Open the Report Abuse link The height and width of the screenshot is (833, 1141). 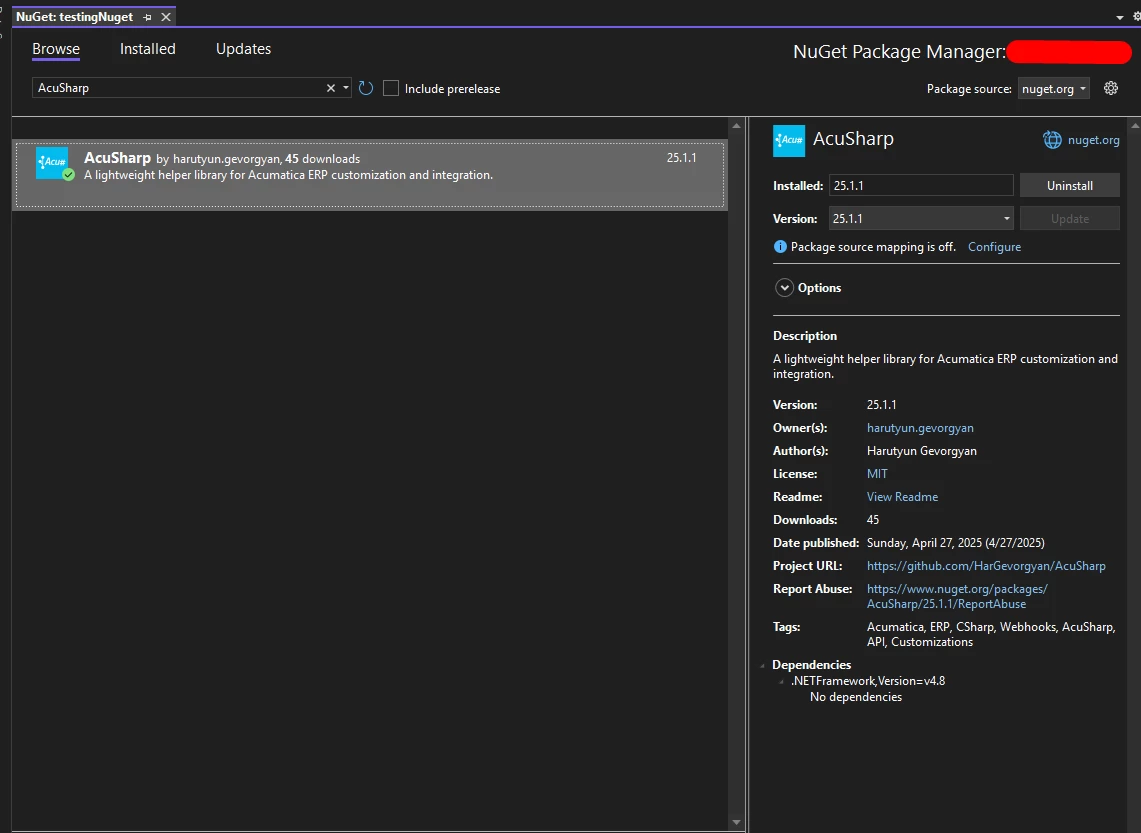957,596
